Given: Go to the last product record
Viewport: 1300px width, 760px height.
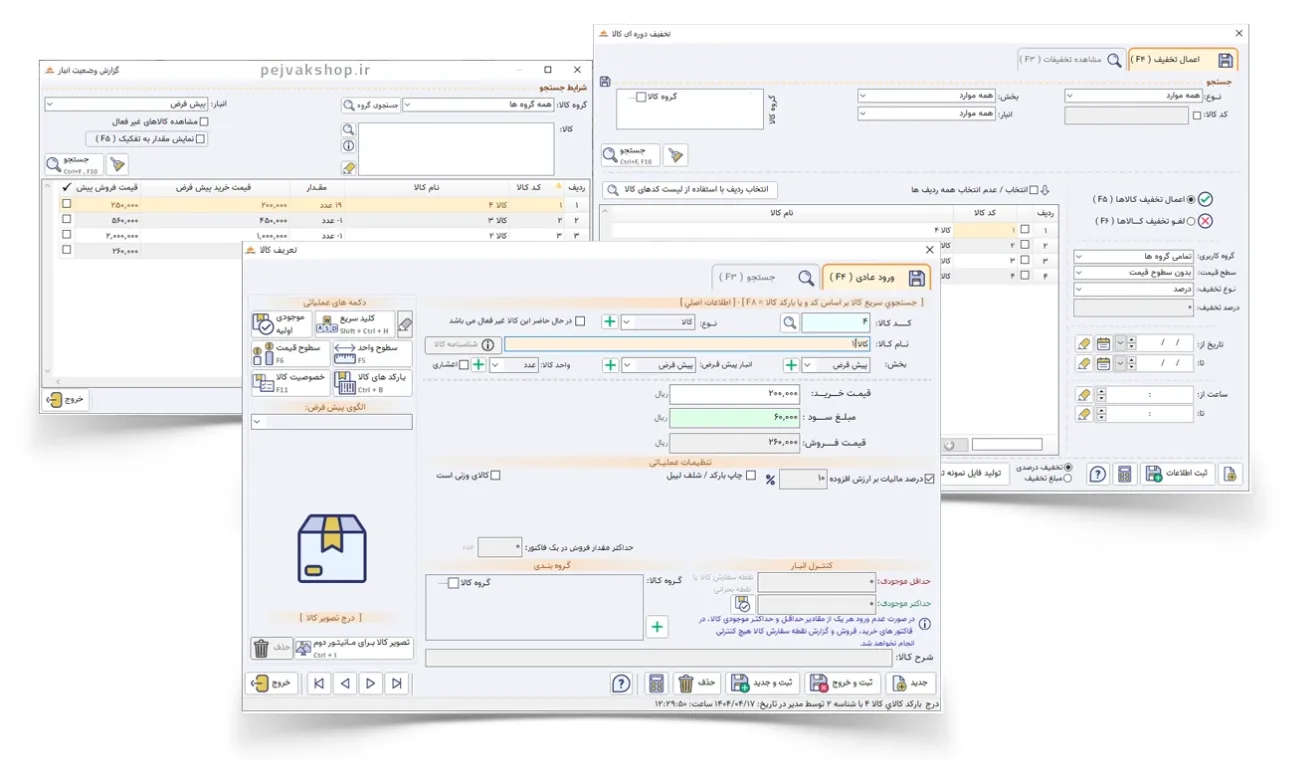Looking at the screenshot, I should click(397, 683).
